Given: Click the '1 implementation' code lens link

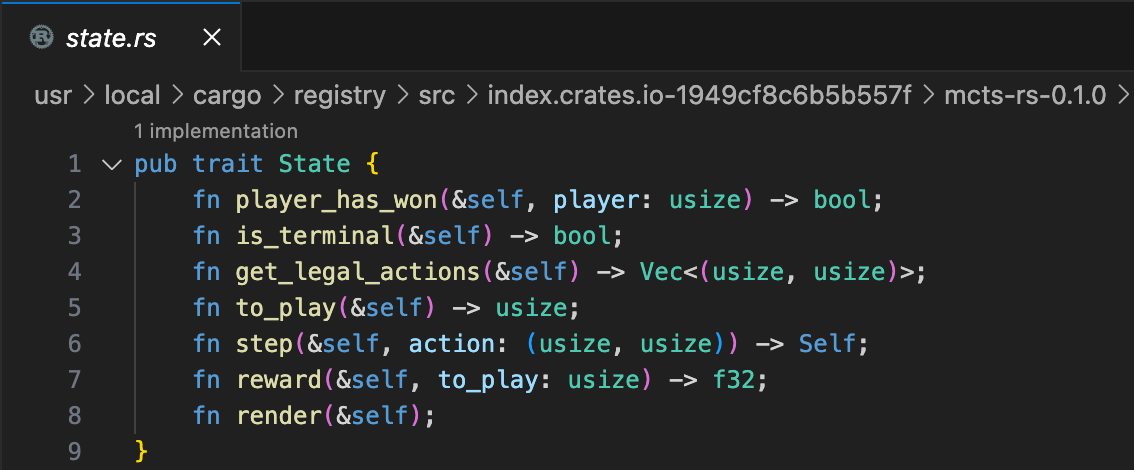Looking at the screenshot, I should point(215,131).
